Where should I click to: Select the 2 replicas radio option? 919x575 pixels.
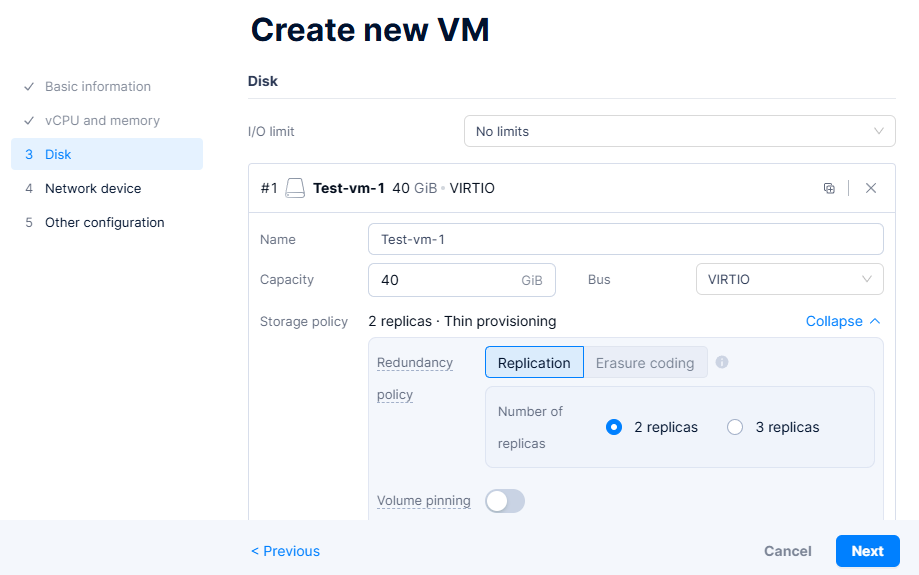click(x=615, y=427)
